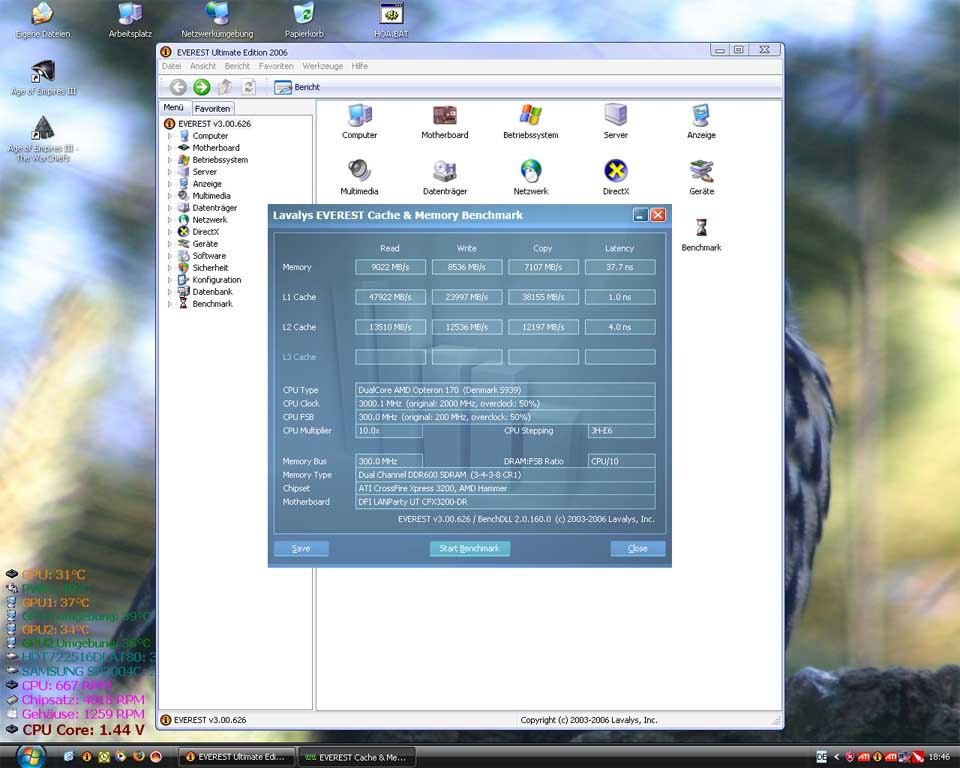Go forward with the green arrow button
The height and width of the screenshot is (768, 960).
point(201,88)
